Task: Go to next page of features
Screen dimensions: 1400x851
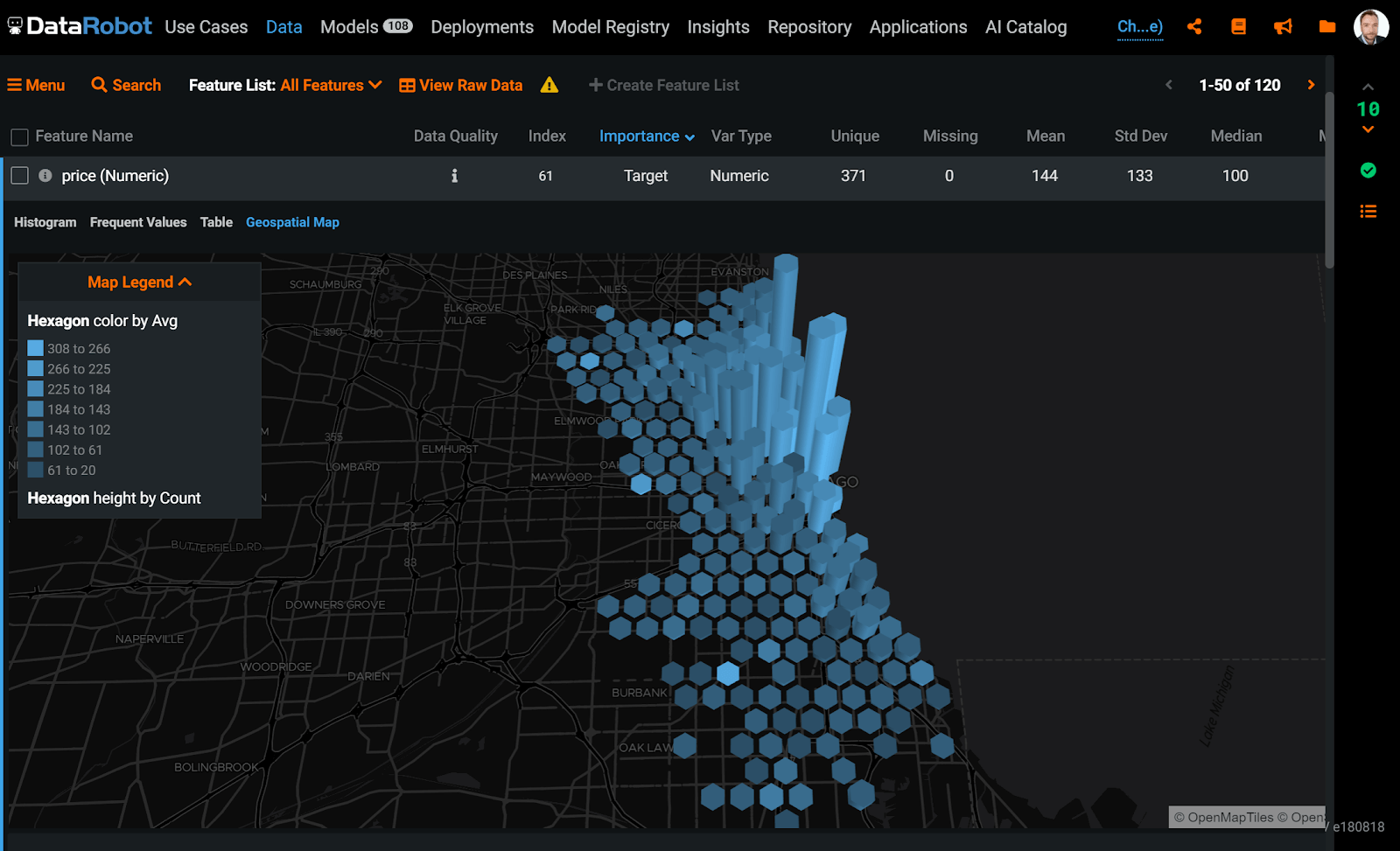Action: tap(1311, 85)
